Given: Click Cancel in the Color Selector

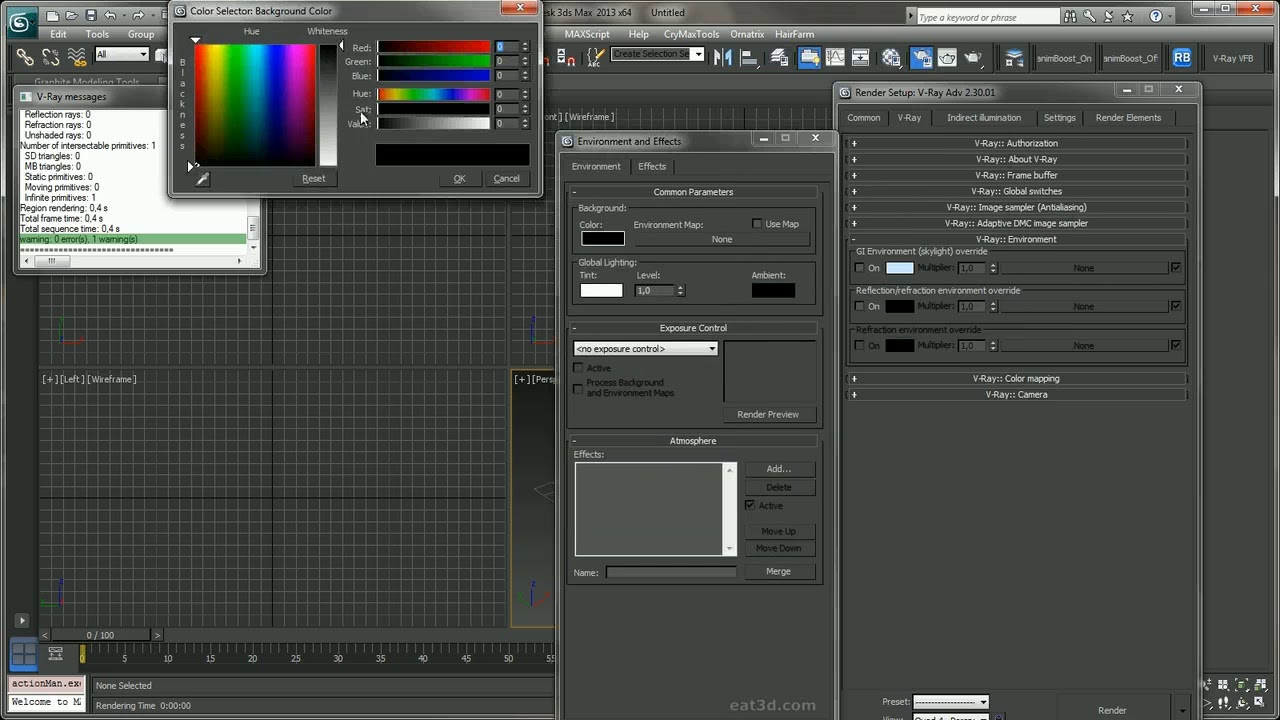Looking at the screenshot, I should (x=506, y=179).
